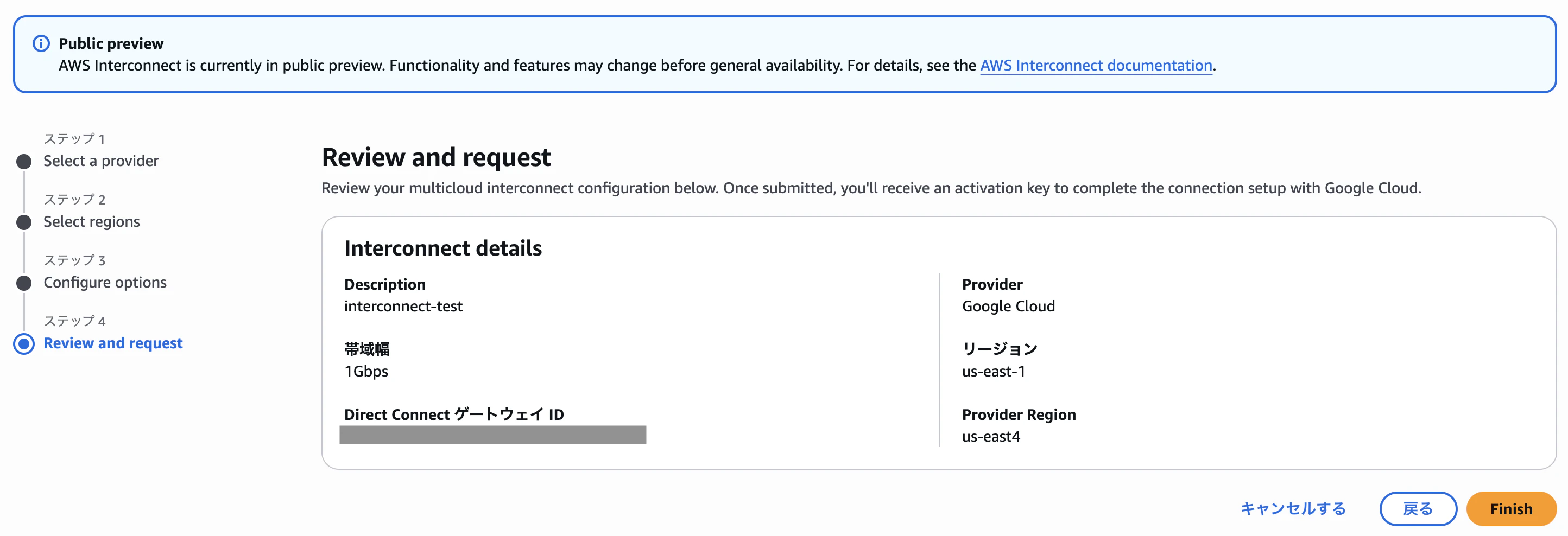Screen dimensions: 1568x536
Task: Click the ステップ 1 label
Action: coord(74,138)
